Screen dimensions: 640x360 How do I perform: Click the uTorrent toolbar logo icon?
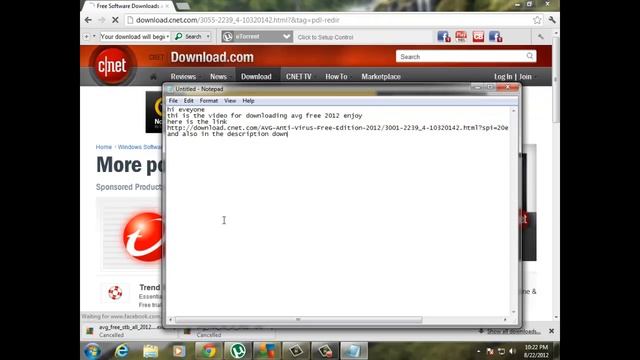click(228, 37)
